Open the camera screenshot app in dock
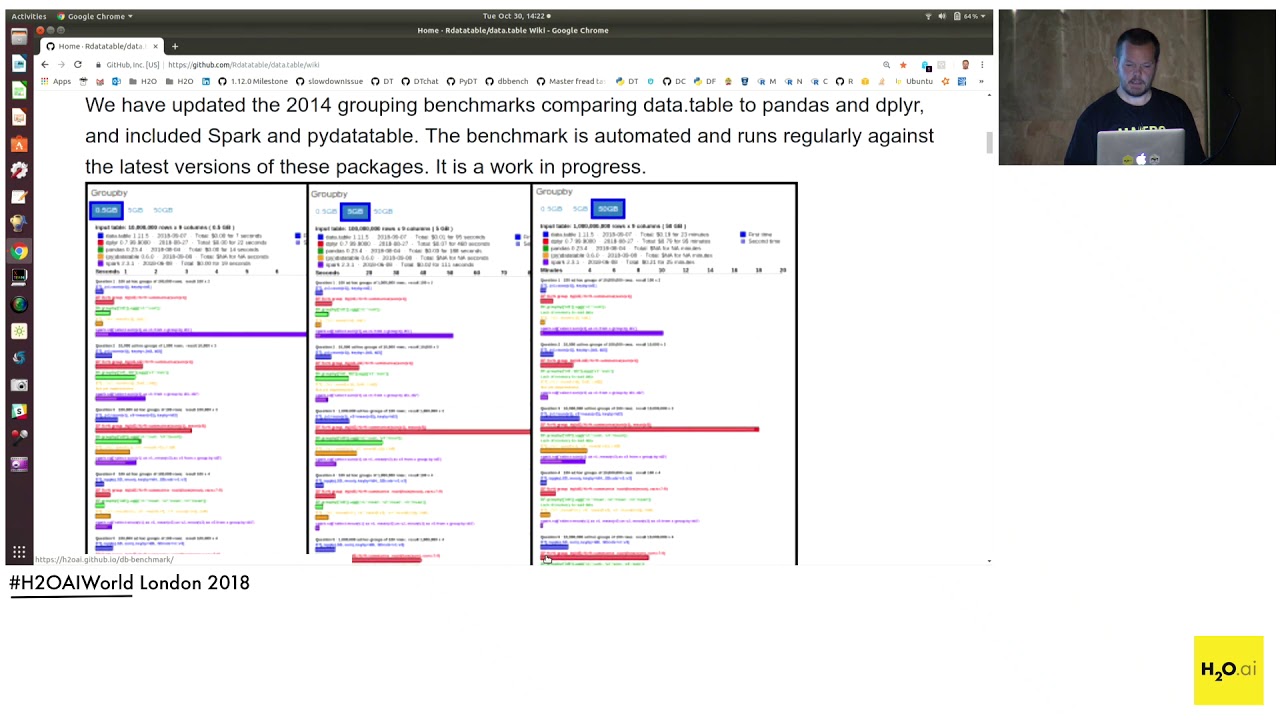 (19, 384)
